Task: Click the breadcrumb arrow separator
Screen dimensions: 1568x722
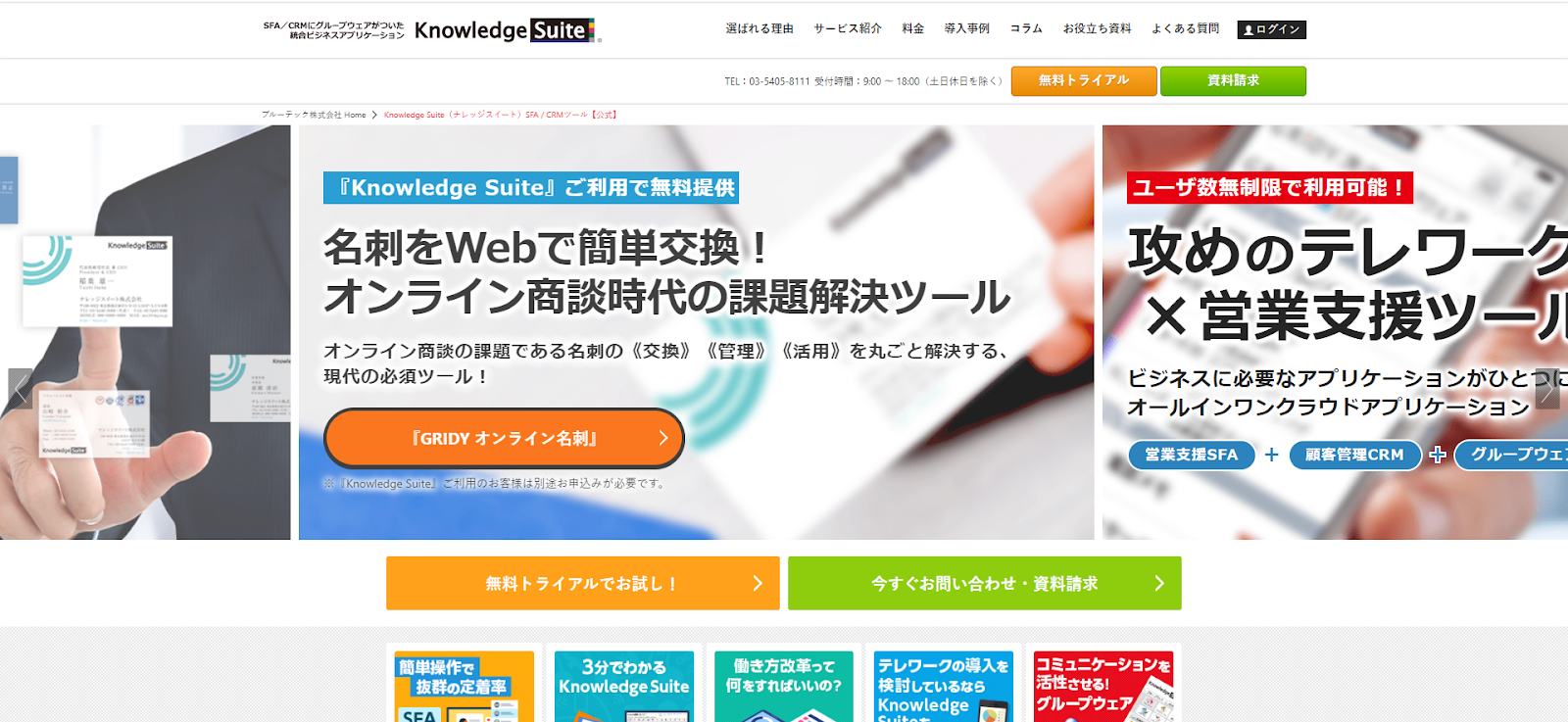Action: pyautogui.click(x=374, y=115)
